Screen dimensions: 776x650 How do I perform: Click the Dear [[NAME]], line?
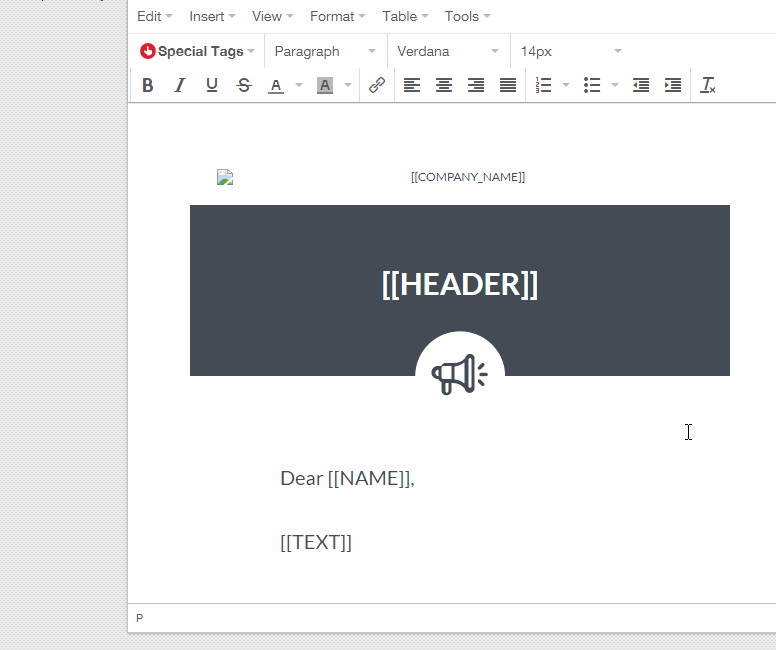(347, 478)
